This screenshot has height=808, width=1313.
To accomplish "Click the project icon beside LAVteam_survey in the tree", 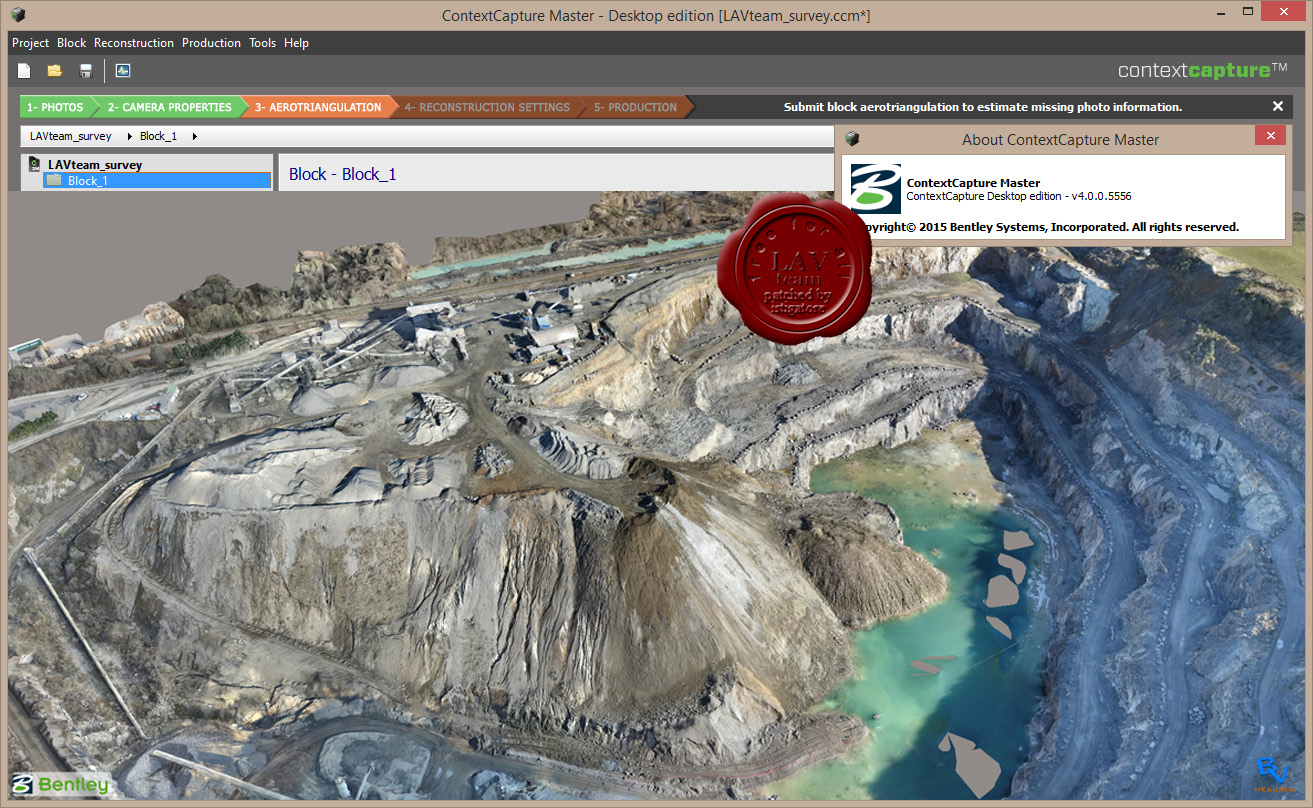I will pyautogui.click(x=35, y=165).
